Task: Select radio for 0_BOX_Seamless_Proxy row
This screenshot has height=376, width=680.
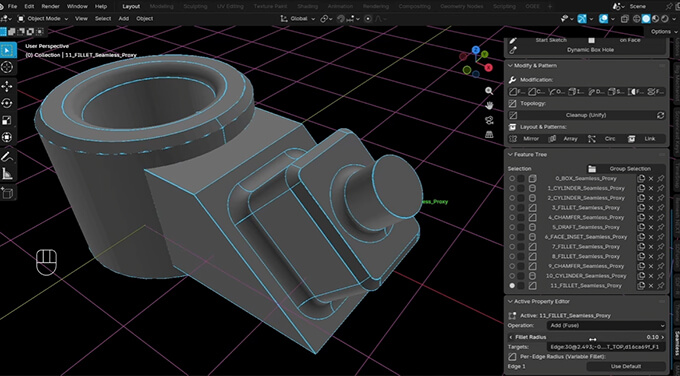Action: pyautogui.click(x=512, y=179)
